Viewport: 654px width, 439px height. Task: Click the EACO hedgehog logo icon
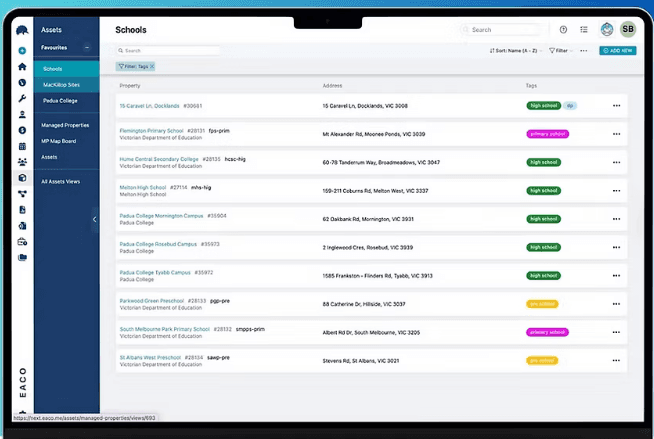tap(22, 30)
